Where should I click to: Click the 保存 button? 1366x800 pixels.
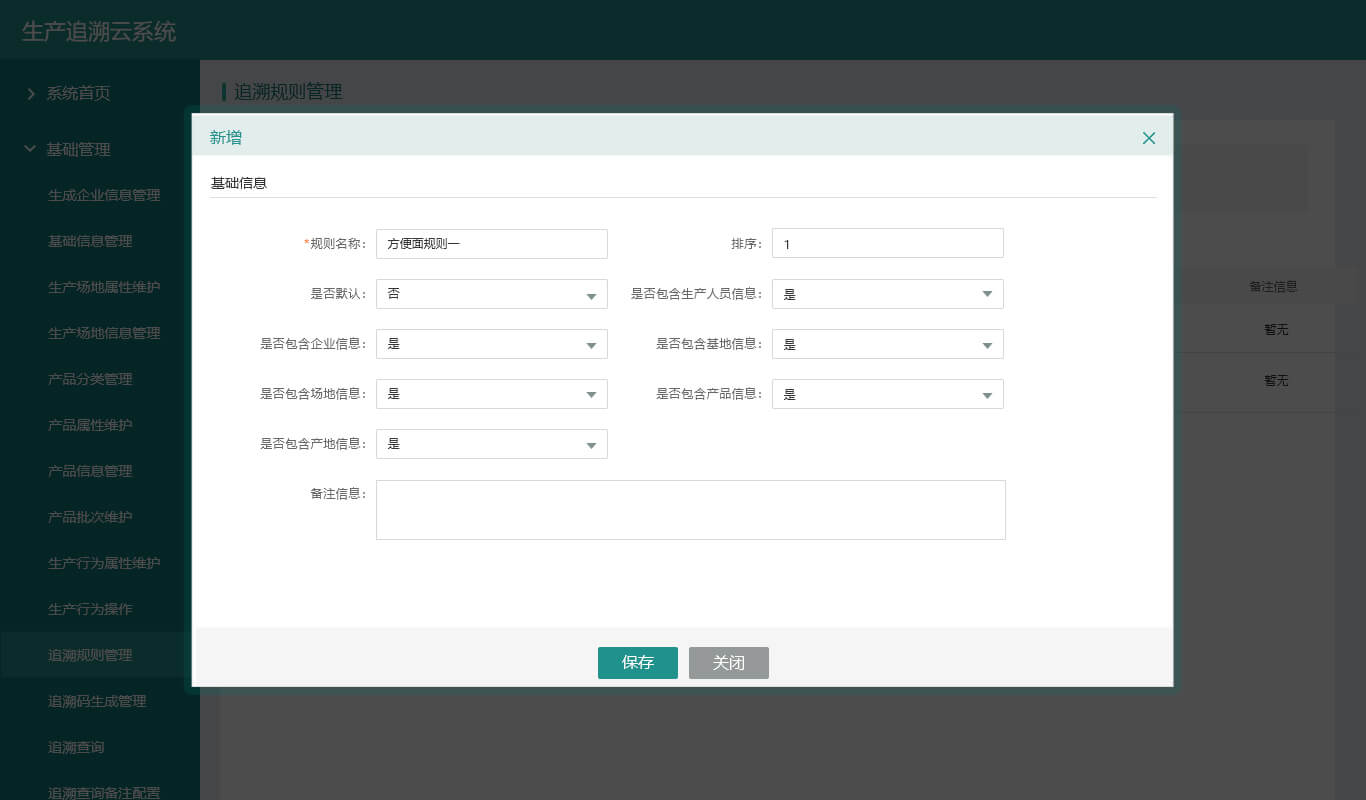(x=637, y=663)
